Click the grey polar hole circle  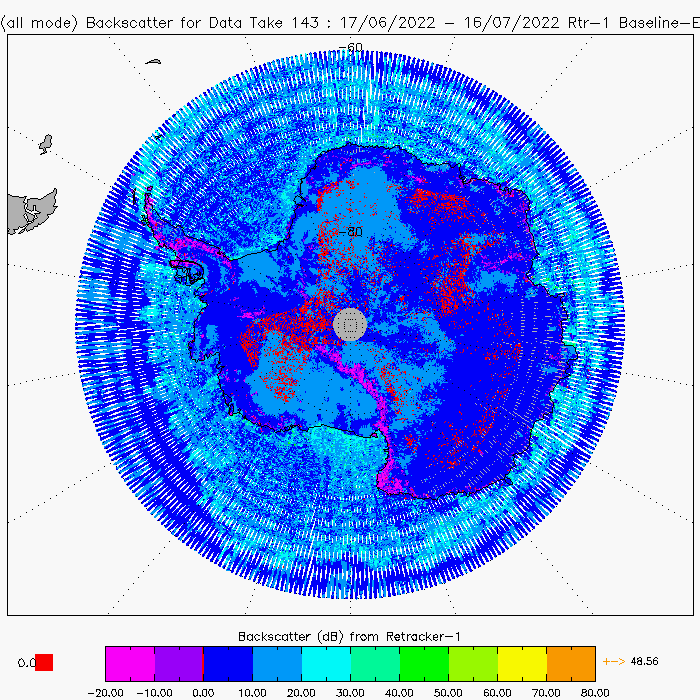[350, 325]
